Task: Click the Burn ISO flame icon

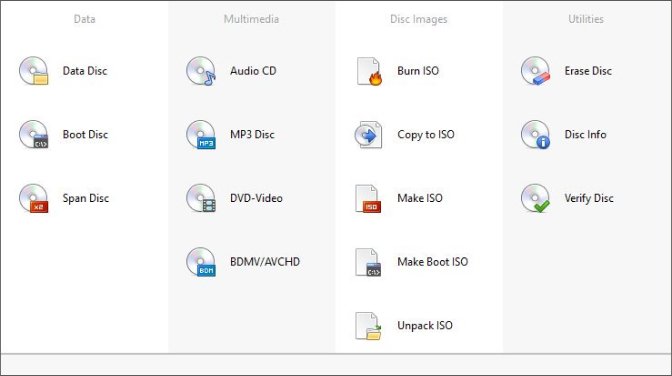Action: coord(369,71)
